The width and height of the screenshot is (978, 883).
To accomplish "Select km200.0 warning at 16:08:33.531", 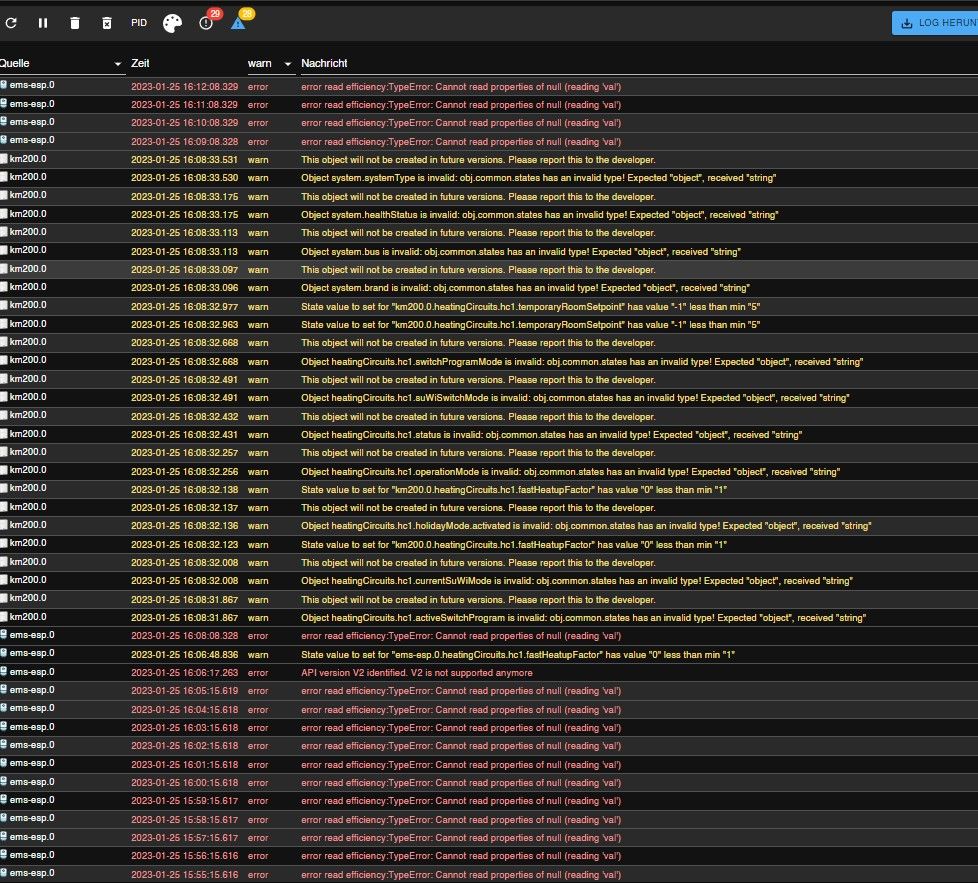I will point(489,160).
